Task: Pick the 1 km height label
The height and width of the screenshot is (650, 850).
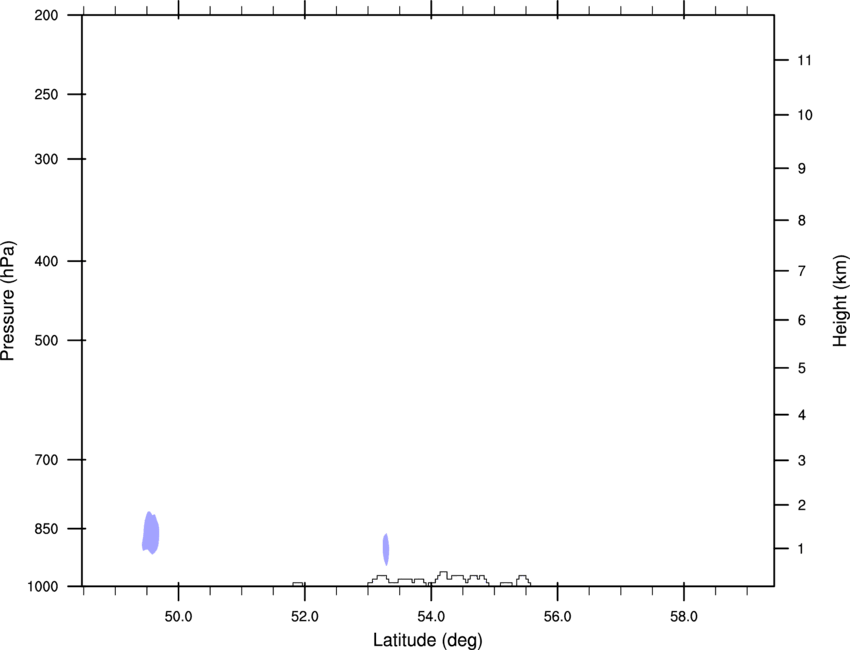Action: click(x=801, y=549)
